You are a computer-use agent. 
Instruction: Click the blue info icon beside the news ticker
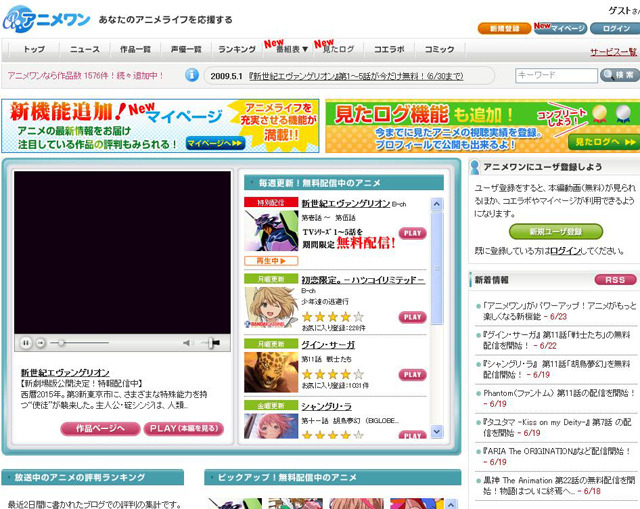pyautogui.click(x=192, y=75)
